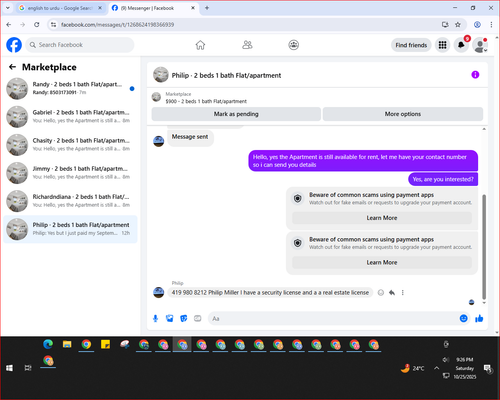Open the Facebook logo home link
The width and height of the screenshot is (500, 400).
click(14, 45)
